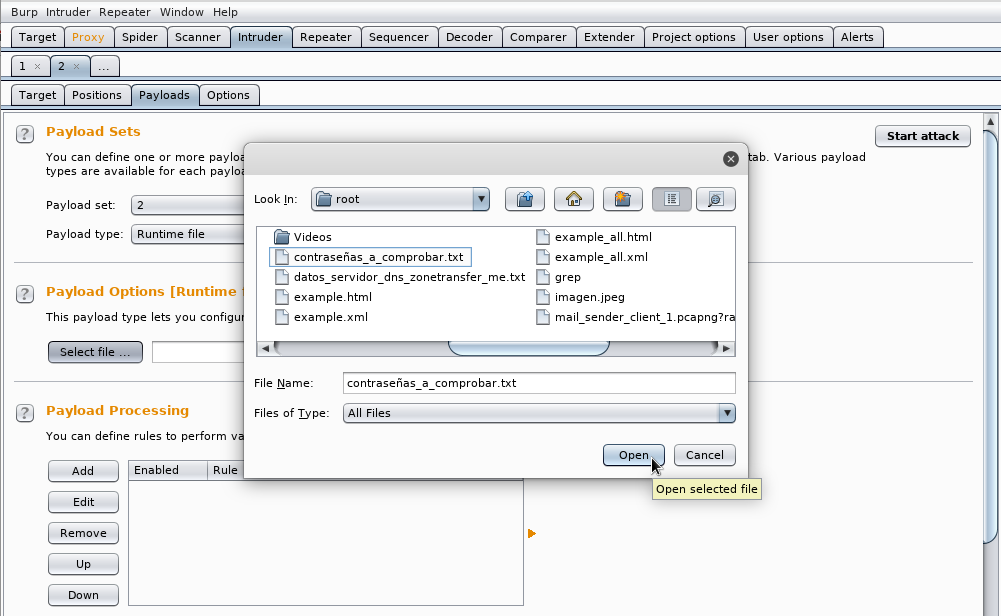Switch to the Comparer tab

click(x=538, y=37)
